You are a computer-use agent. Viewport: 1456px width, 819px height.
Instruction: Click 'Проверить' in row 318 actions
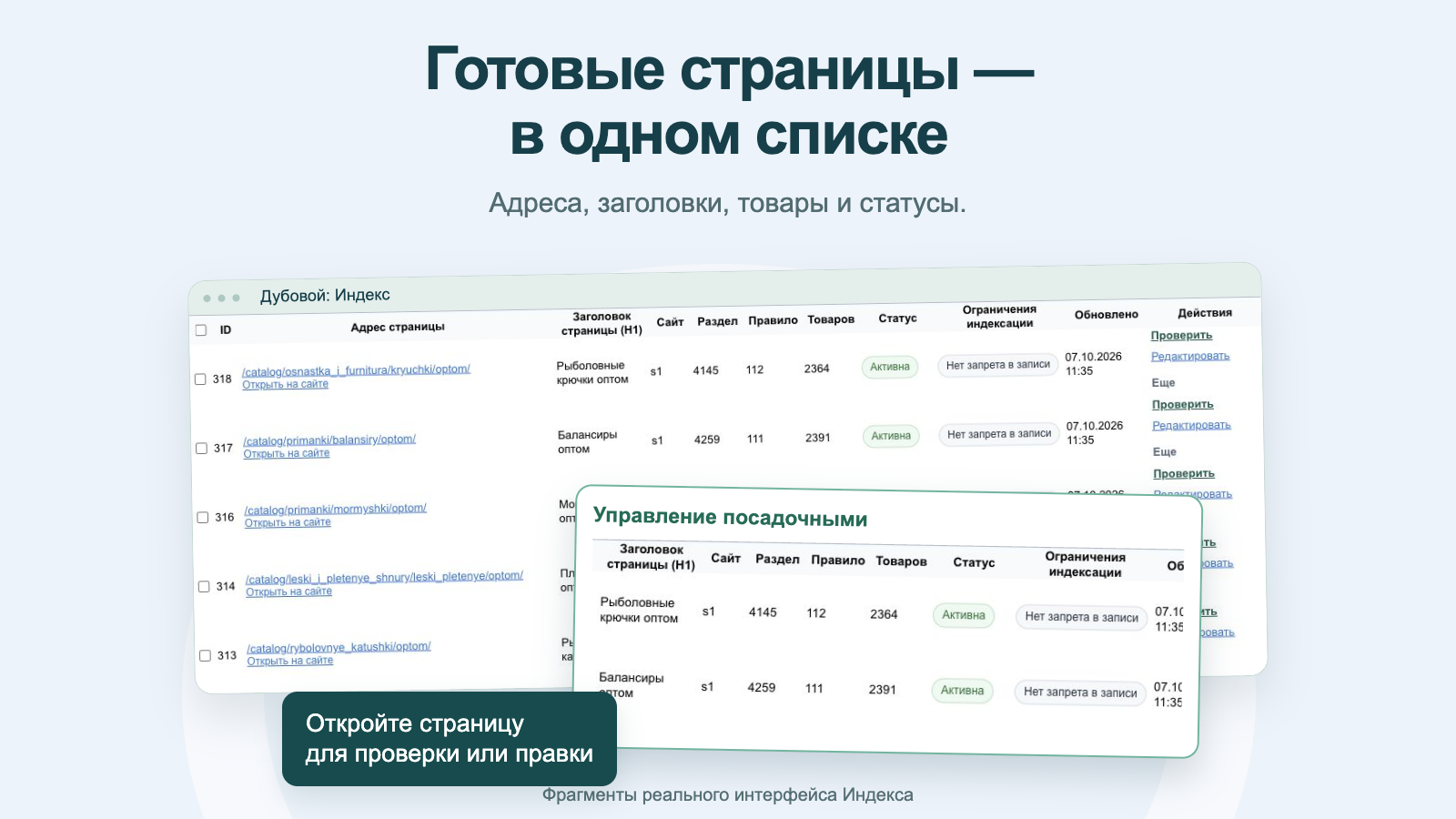click(1181, 336)
